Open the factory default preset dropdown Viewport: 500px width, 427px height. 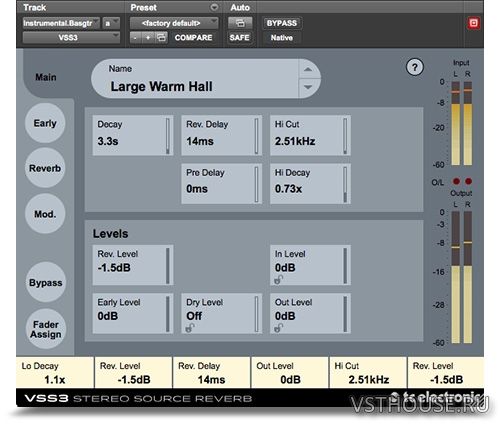pos(174,23)
